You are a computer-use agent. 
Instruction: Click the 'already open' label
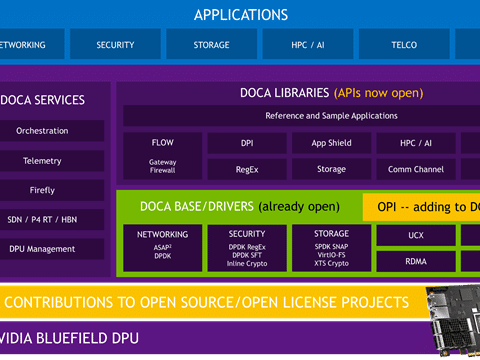pos(299,207)
